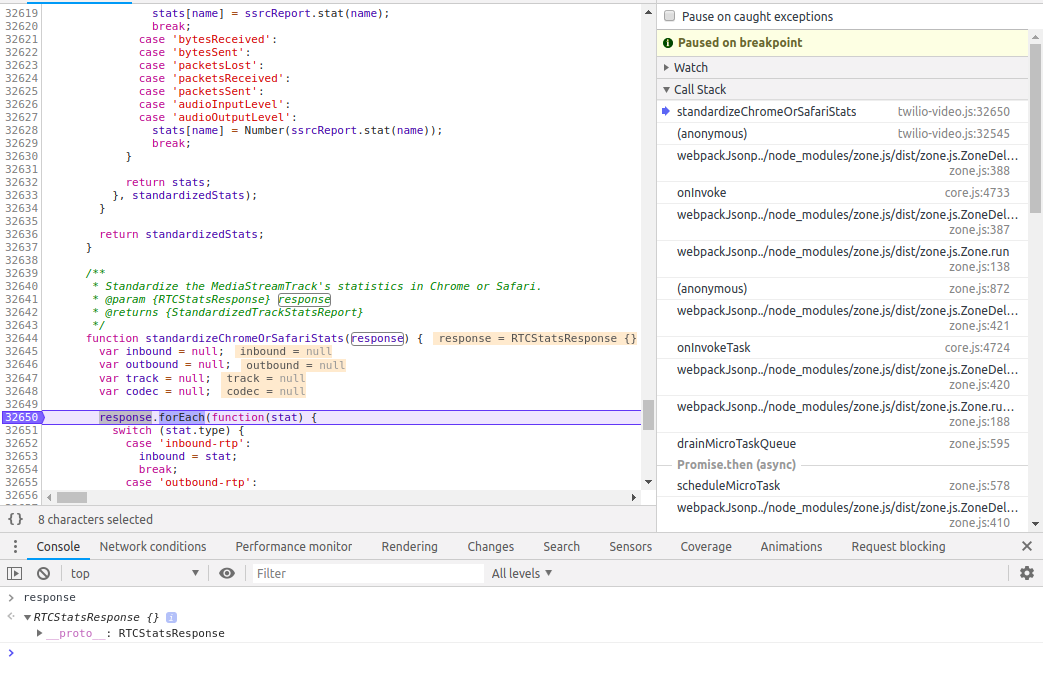
Task: Click the console Filter input
Action: tap(368, 574)
